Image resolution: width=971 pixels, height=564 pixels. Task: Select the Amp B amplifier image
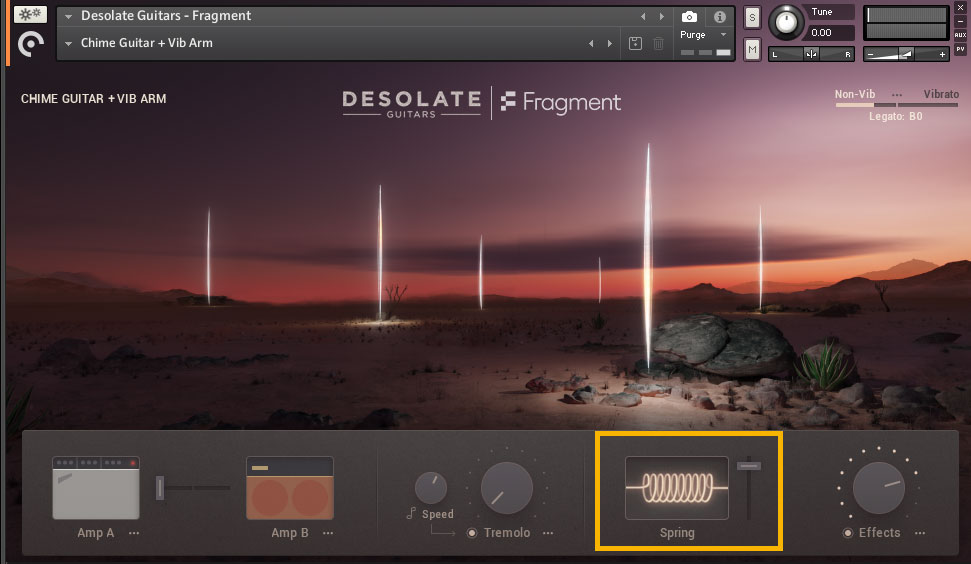click(x=290, y=488)
